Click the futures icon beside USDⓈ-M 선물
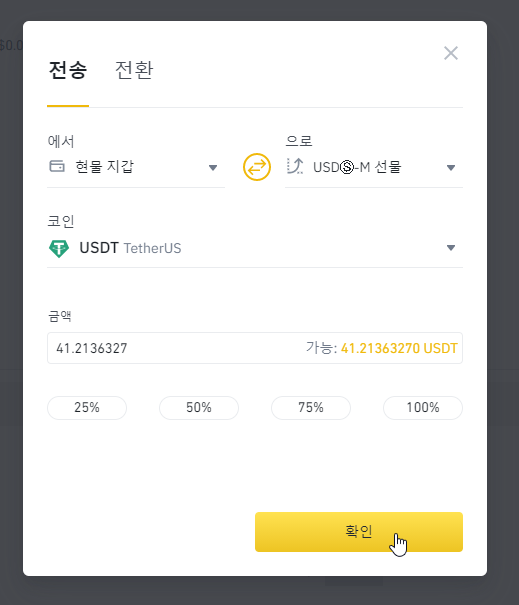This screenshot has height=605, width=519. pyautogui.click(x=295, y=166)
